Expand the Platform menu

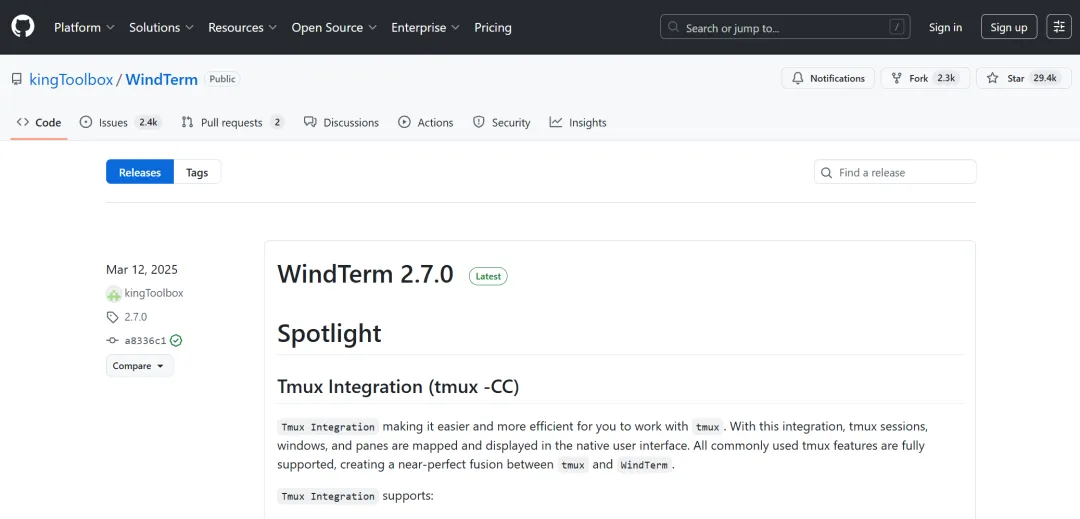tap(84, 27)
